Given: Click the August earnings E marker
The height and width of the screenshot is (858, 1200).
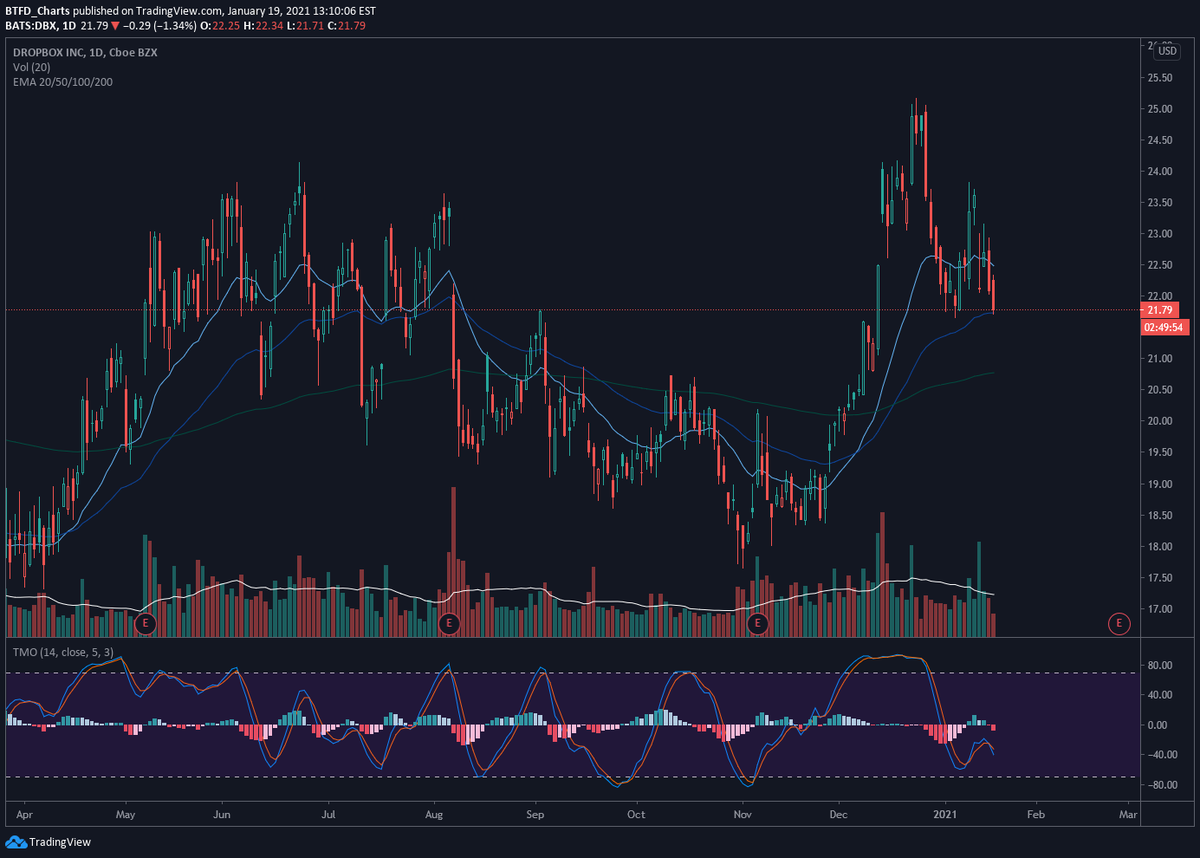Looking at the screenshot, I should (x=449, y=624).
